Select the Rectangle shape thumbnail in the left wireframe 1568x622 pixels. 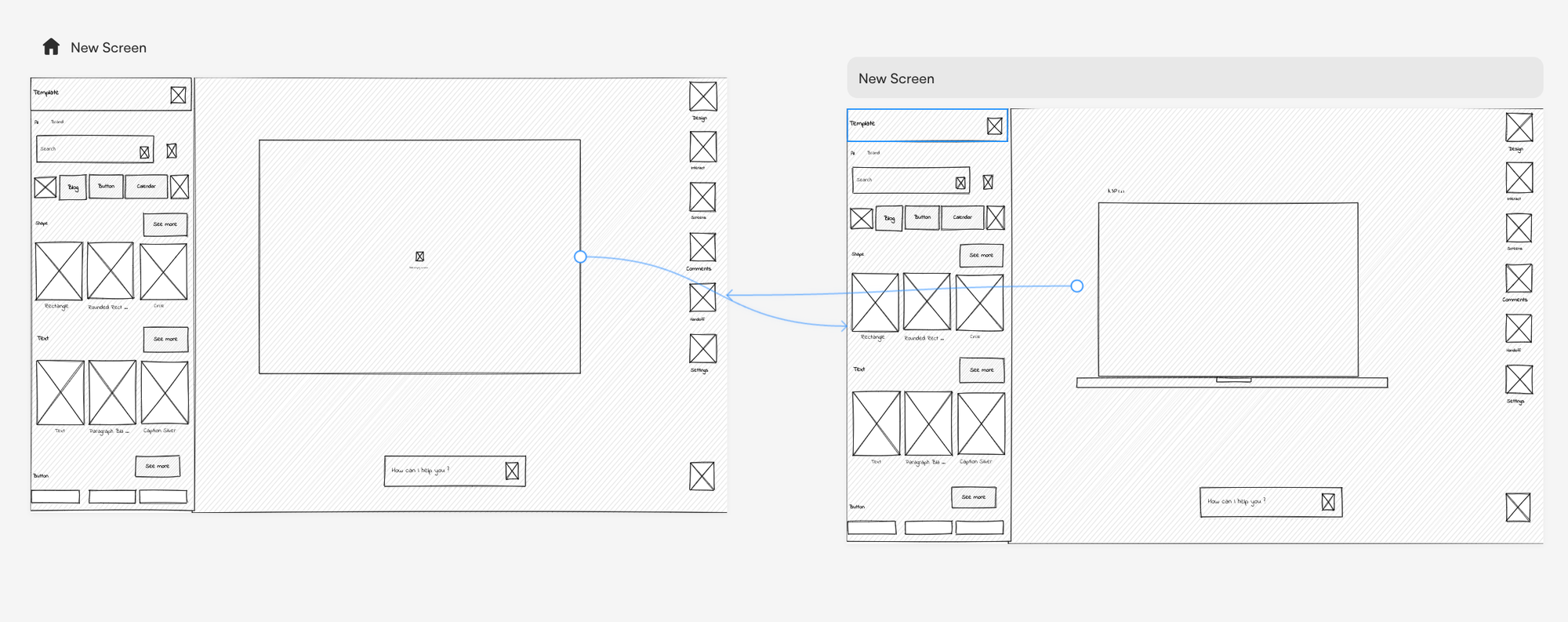click(59, 271)
